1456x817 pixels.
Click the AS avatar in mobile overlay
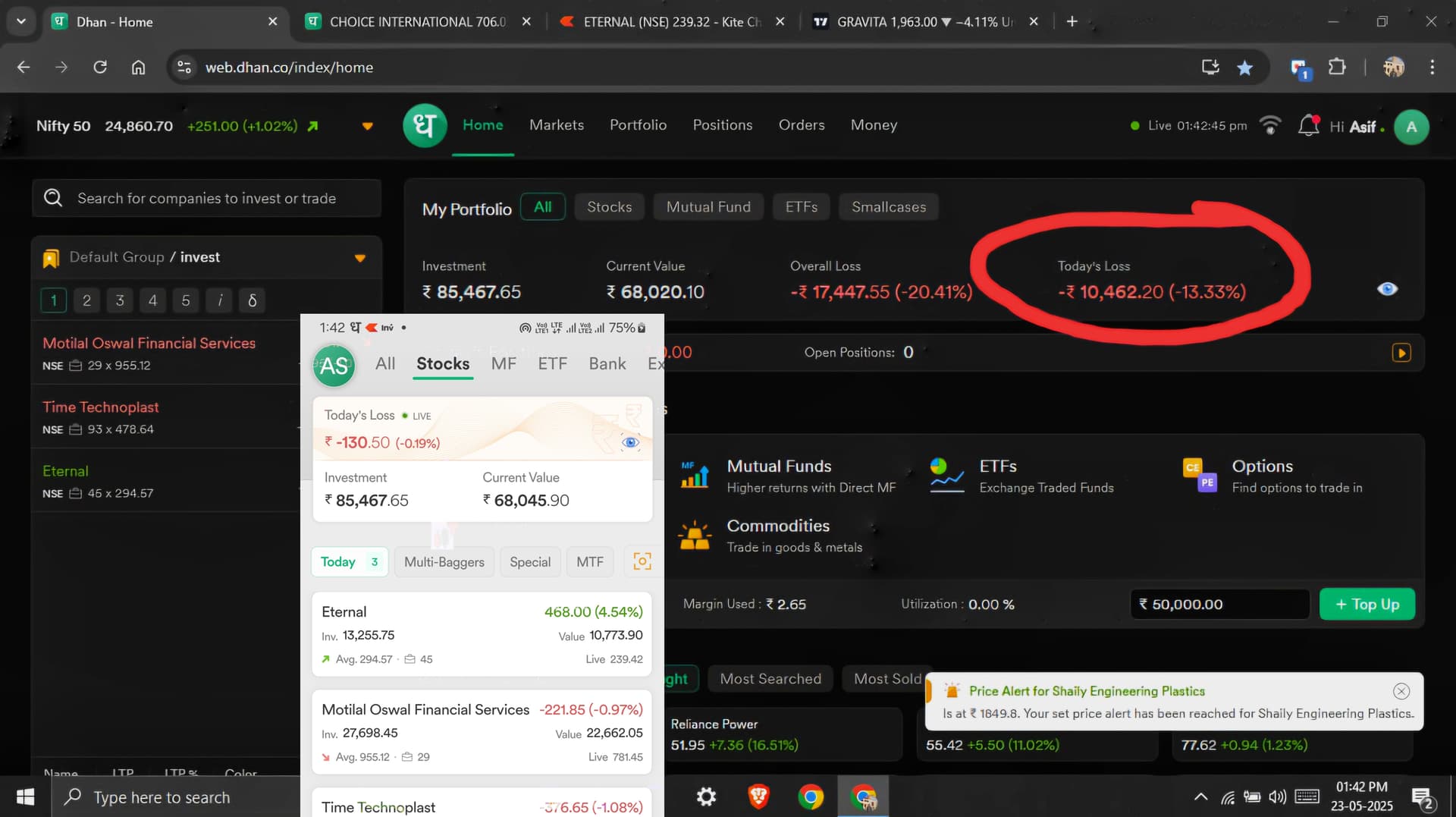click(x=334, y=366)
